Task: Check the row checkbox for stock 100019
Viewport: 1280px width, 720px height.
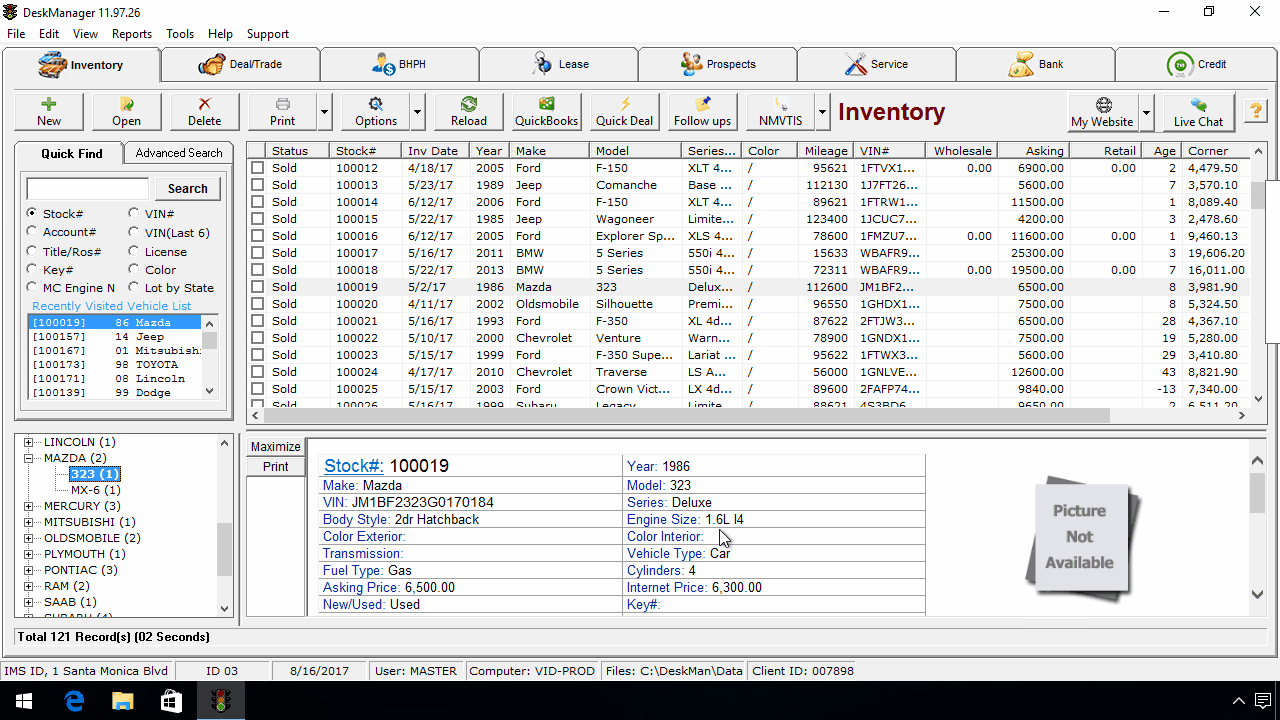Action: [x=257, y=287]
